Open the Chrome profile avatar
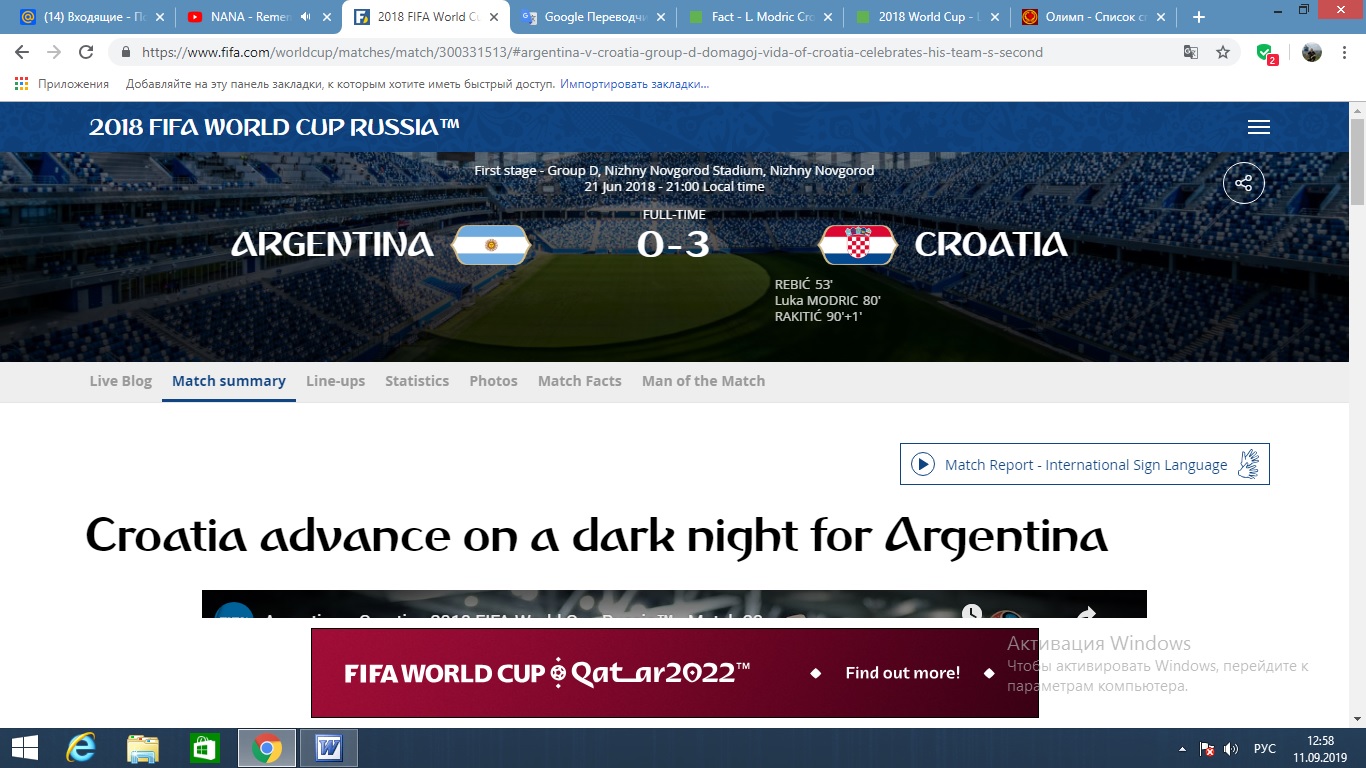Viewport: 1366px width, 768px height. tap(1312, 52)
